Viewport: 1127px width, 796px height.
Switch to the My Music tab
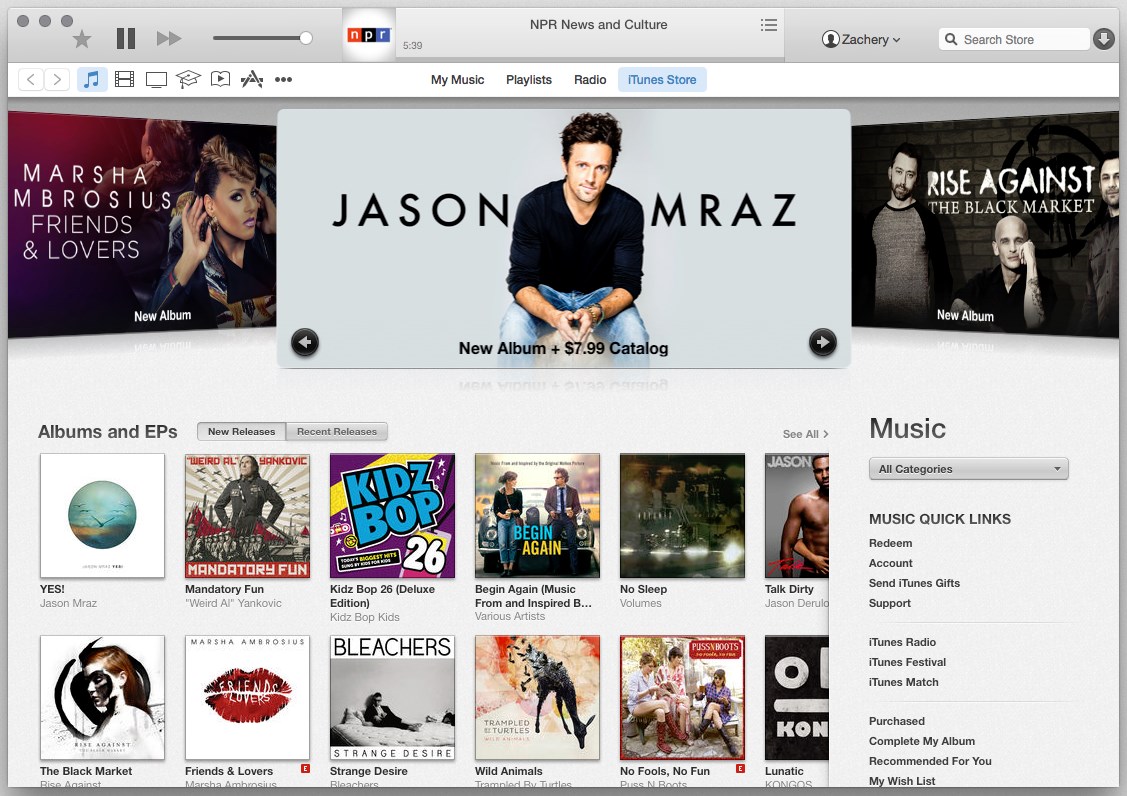click(x=457, y=80)
